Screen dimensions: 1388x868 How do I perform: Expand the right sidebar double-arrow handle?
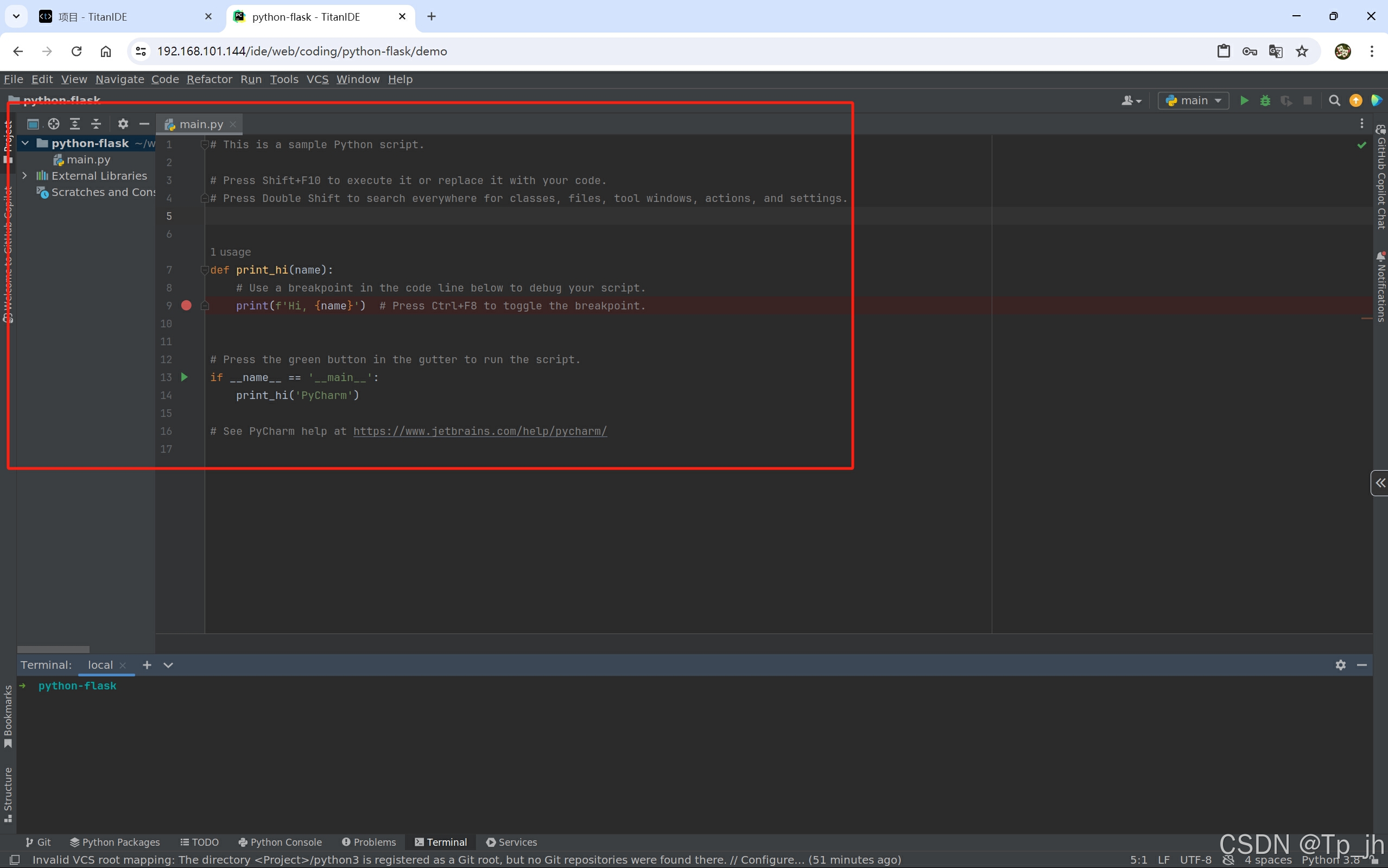click(x=1380, y=483)
